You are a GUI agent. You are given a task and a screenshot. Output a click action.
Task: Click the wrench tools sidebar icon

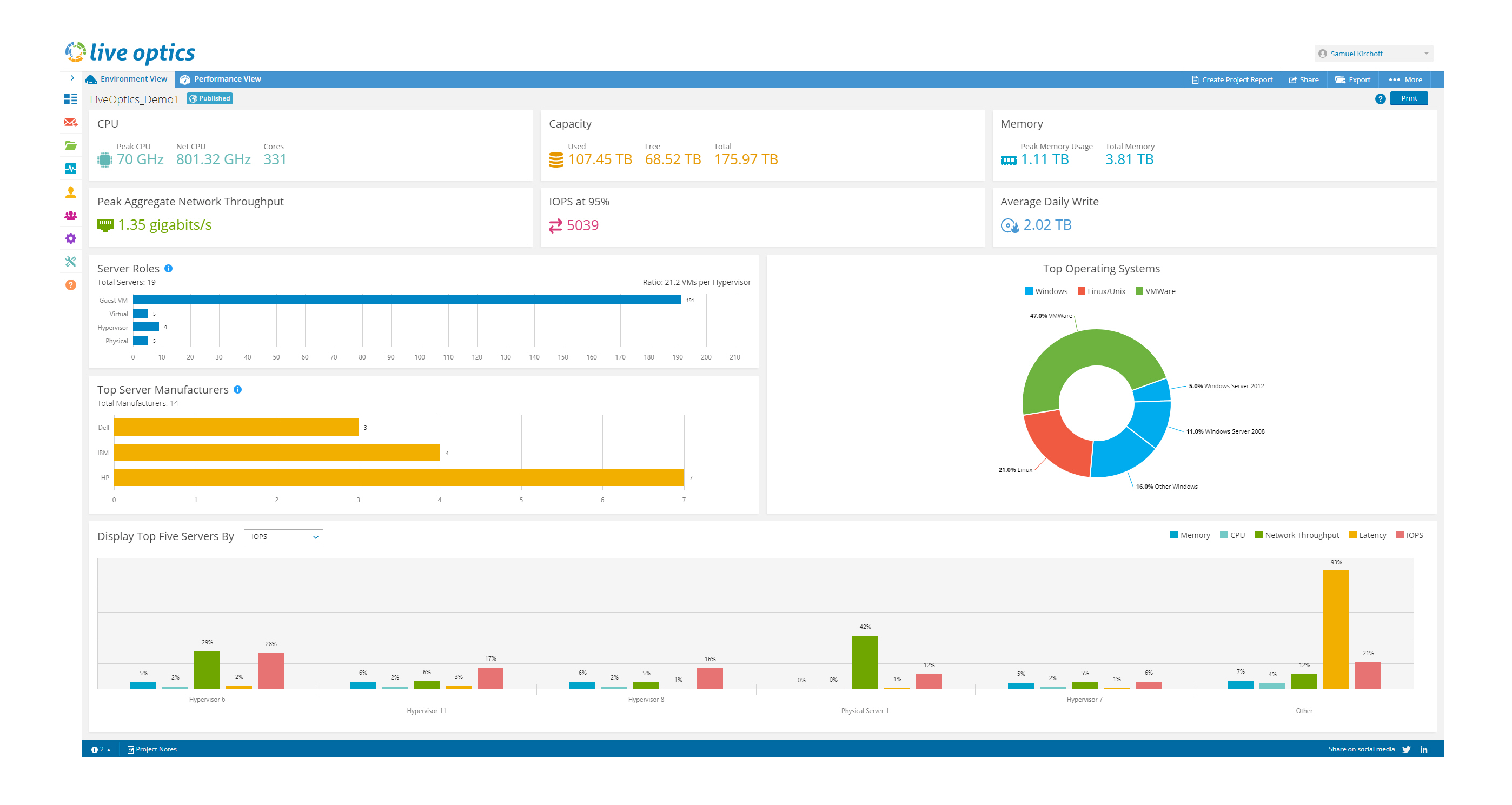(70, 262)
